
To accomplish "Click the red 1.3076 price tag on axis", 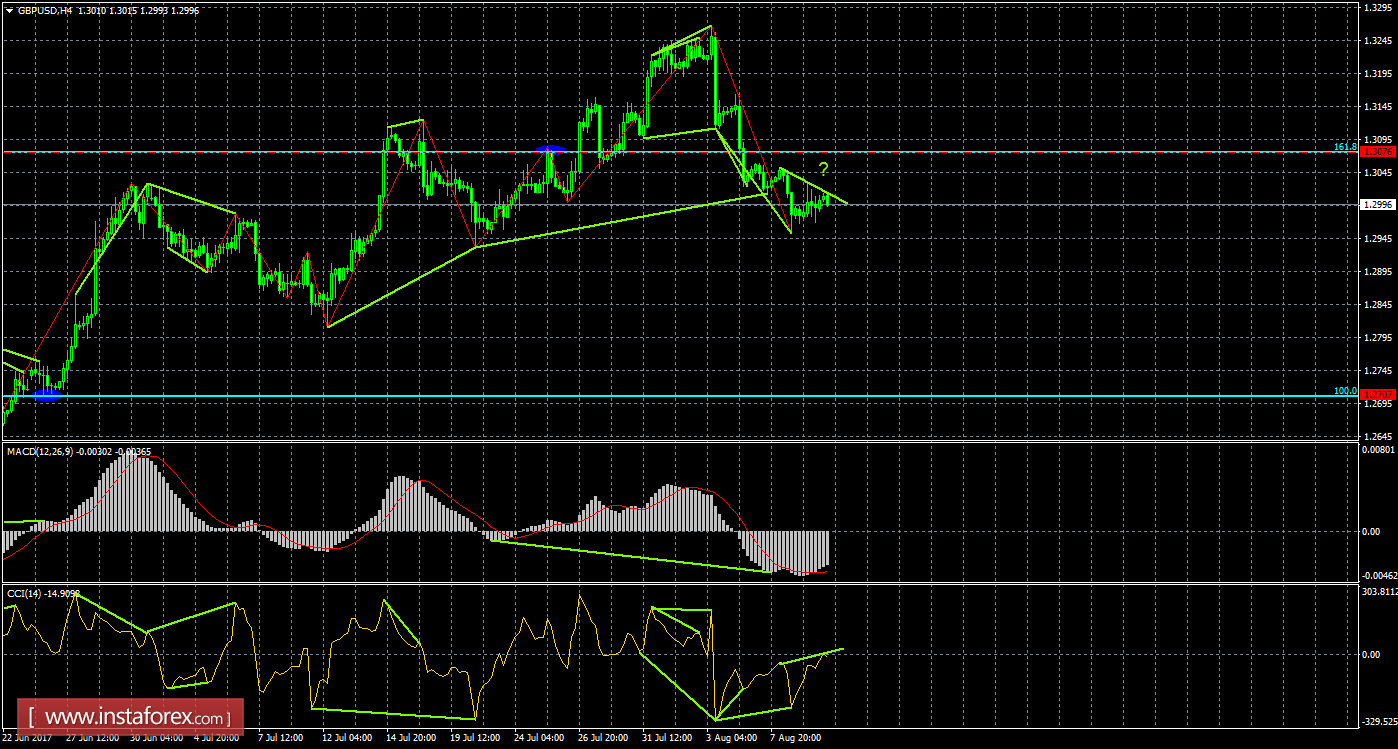I will pos(1378,152).
